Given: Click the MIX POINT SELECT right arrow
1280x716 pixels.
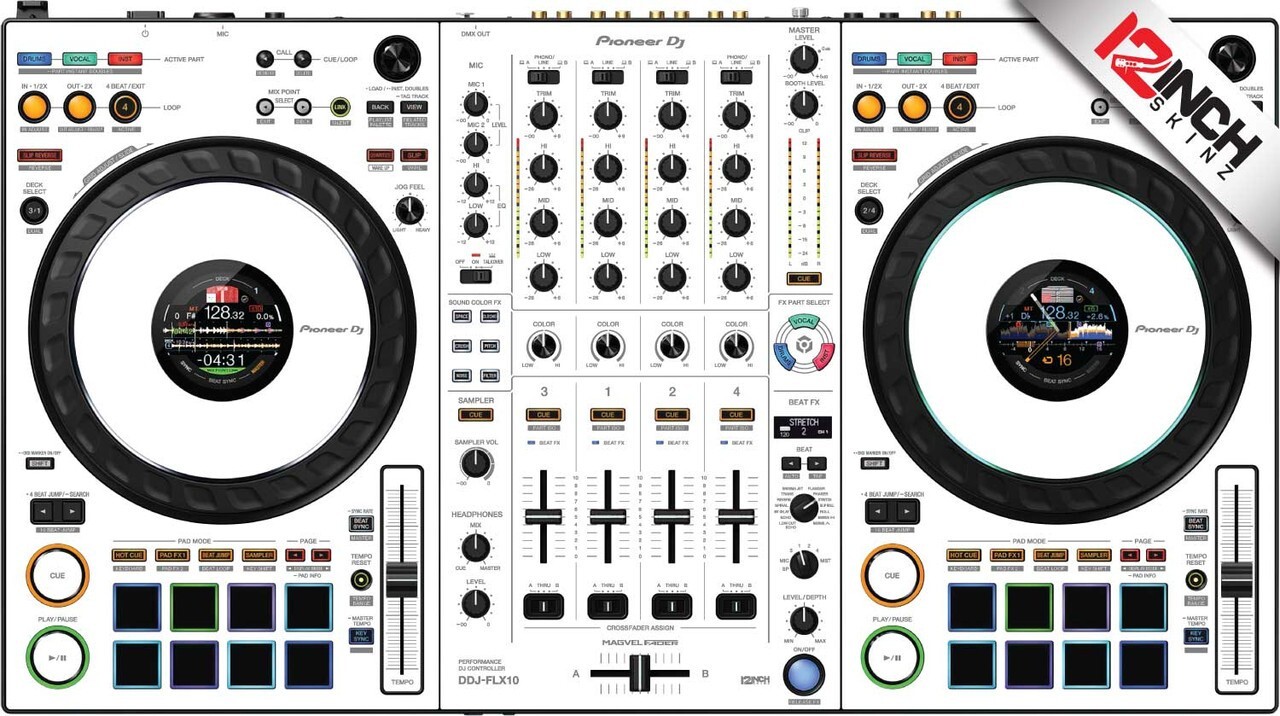Looking at the screenshot, I should pyautogui.click(x=302, y=107).
